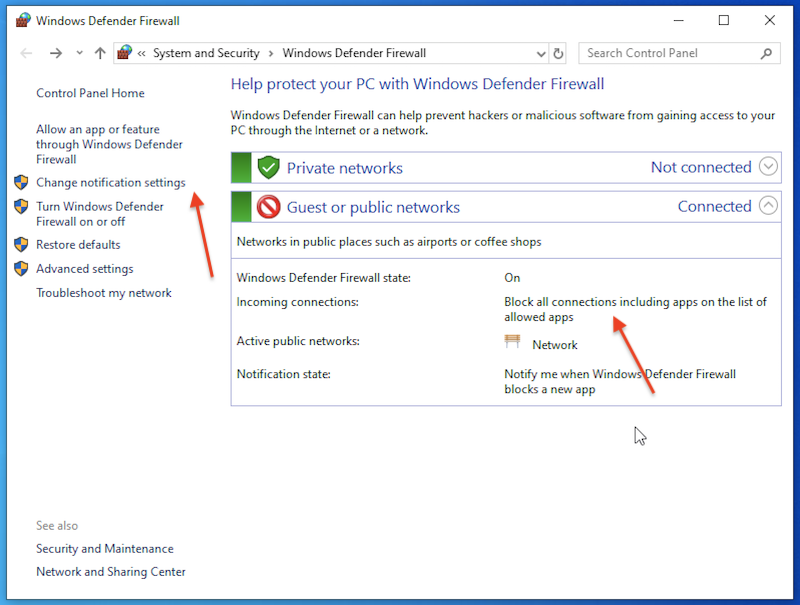This screenshot has height=605, width=800.
Task: Open Troubleshoot my network
Action: pos(104,293)
